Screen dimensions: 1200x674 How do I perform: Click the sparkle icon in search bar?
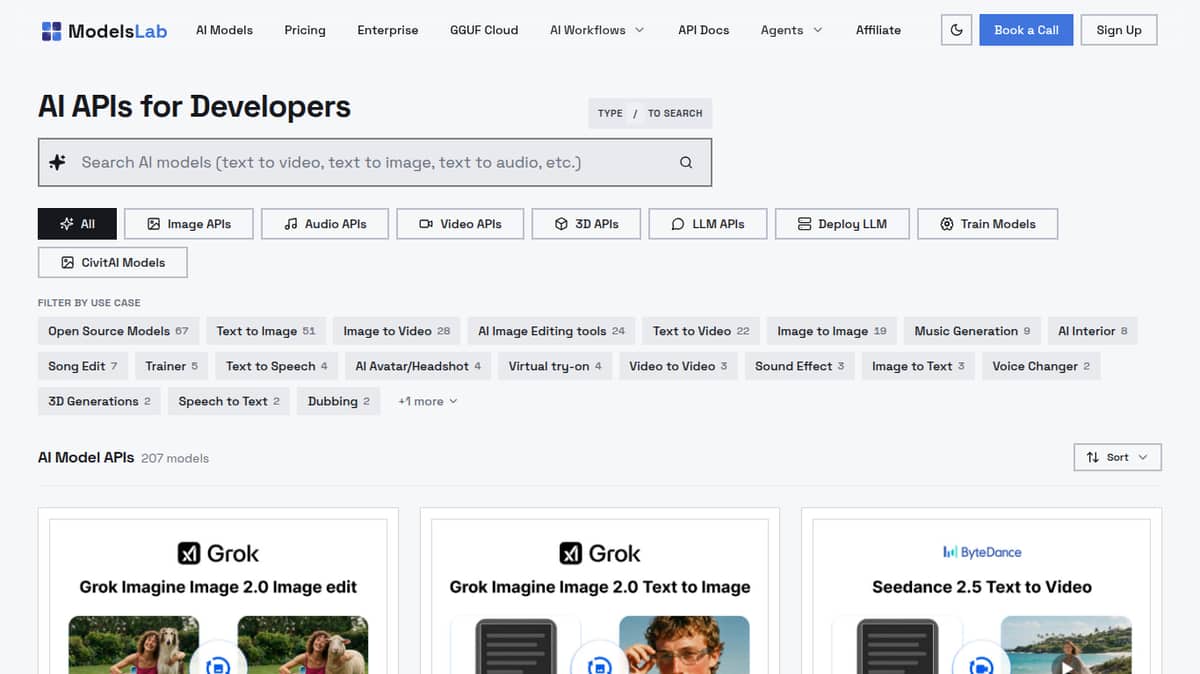pyautogui.click(x=57, y=162)
